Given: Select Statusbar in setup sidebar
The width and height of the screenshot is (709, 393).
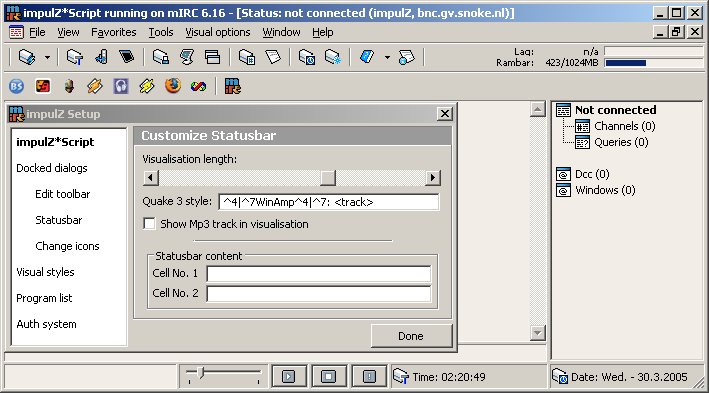Looking at the screenshot, I should [59, 220].
